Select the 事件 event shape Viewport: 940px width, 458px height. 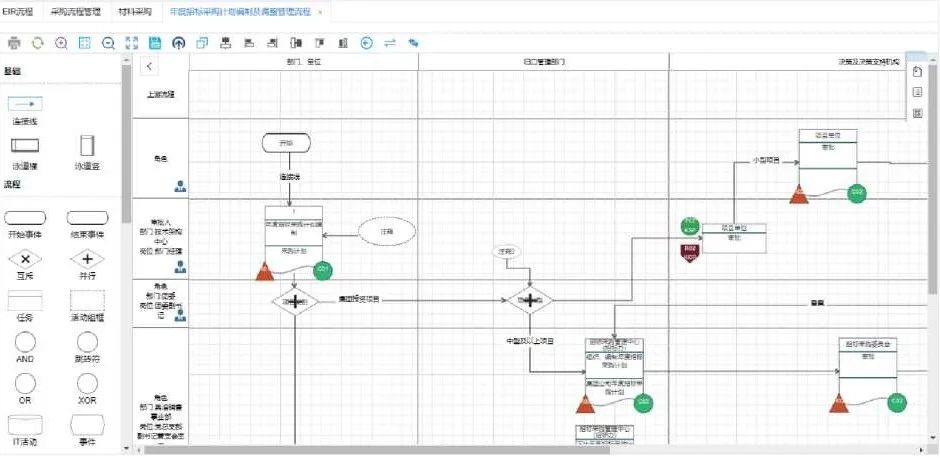click(88, 424)
